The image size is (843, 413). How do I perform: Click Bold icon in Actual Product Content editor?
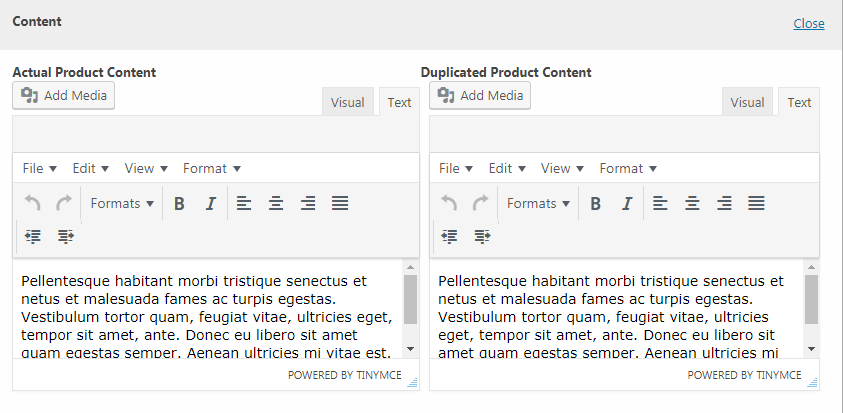[180, 203]
